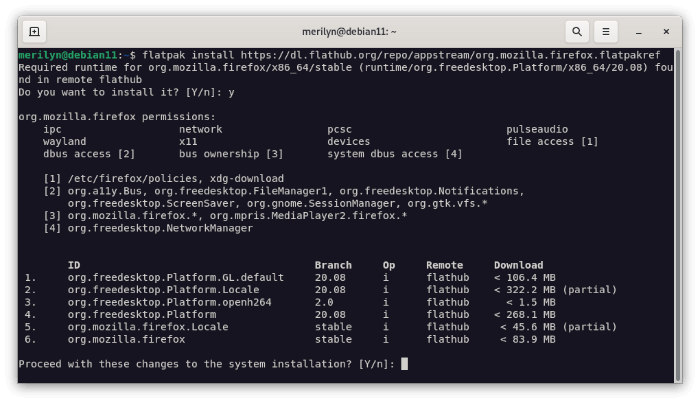The image size is (700, 400).
Task: Open the hamburger menu
Action: (x=606, y=32)
